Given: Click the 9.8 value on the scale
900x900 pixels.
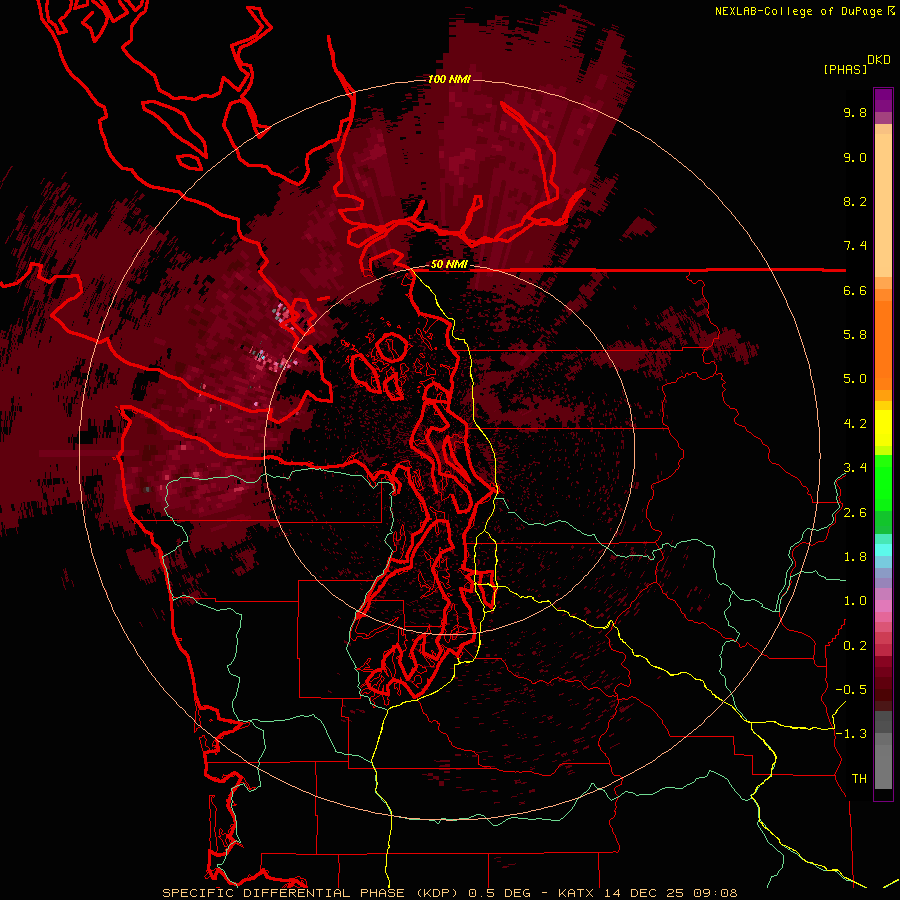Looking at the screenshot, I should click(855, 112).
